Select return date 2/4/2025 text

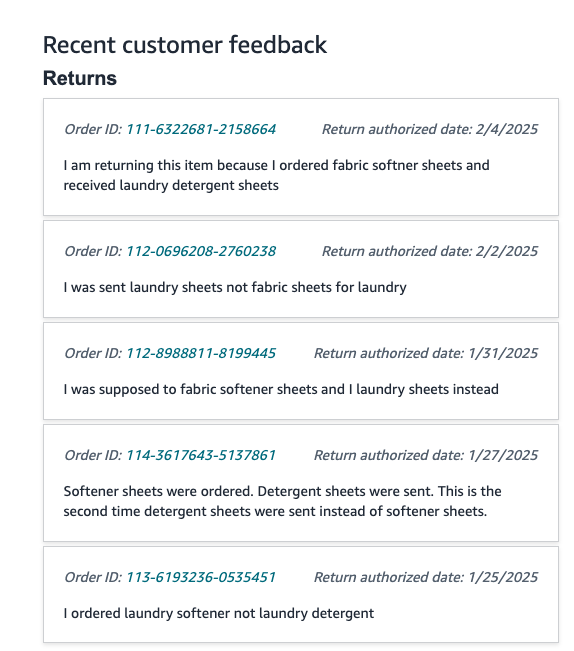coord(507,129)
